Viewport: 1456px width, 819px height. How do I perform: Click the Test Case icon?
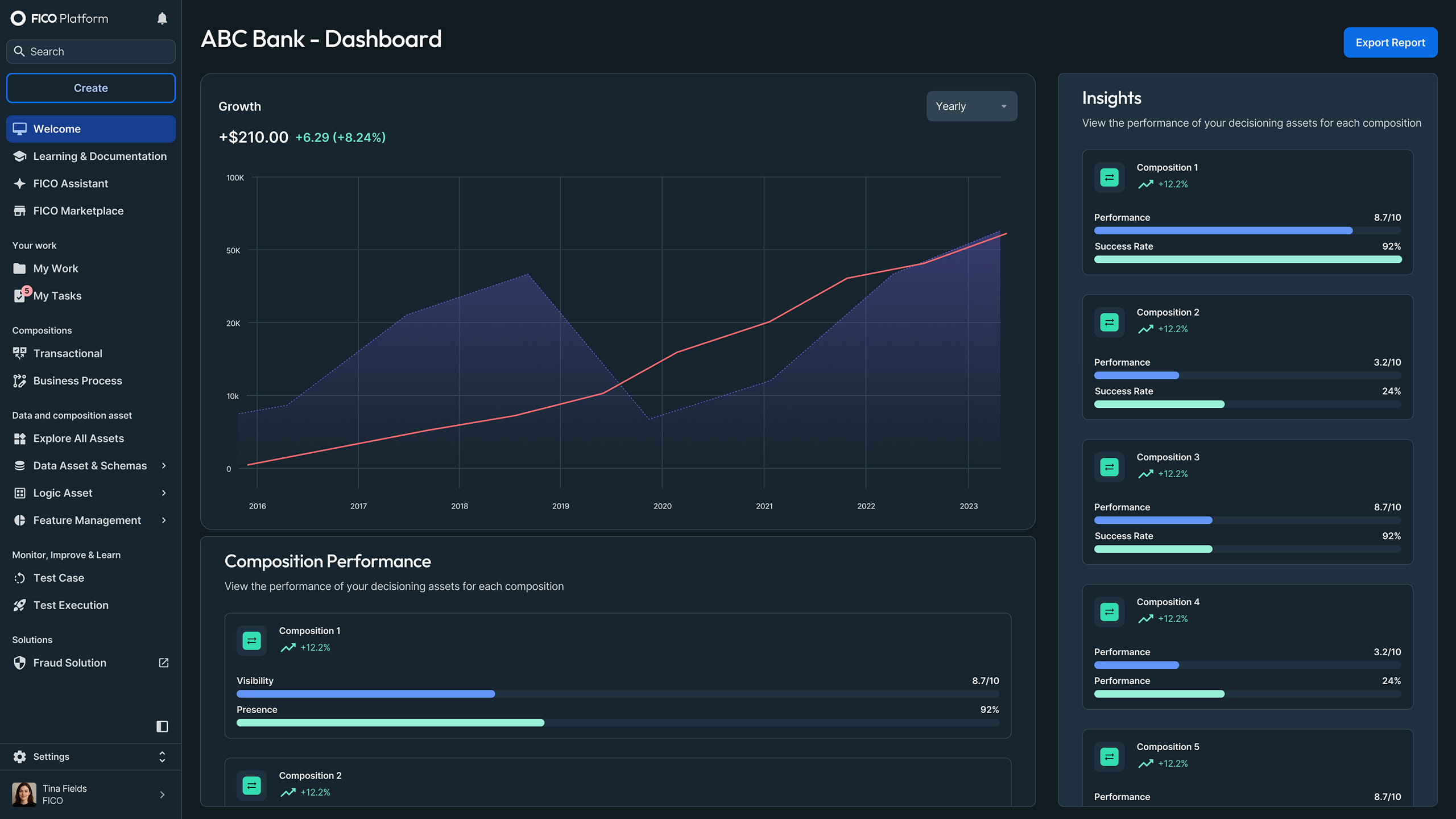click(19, 578)
